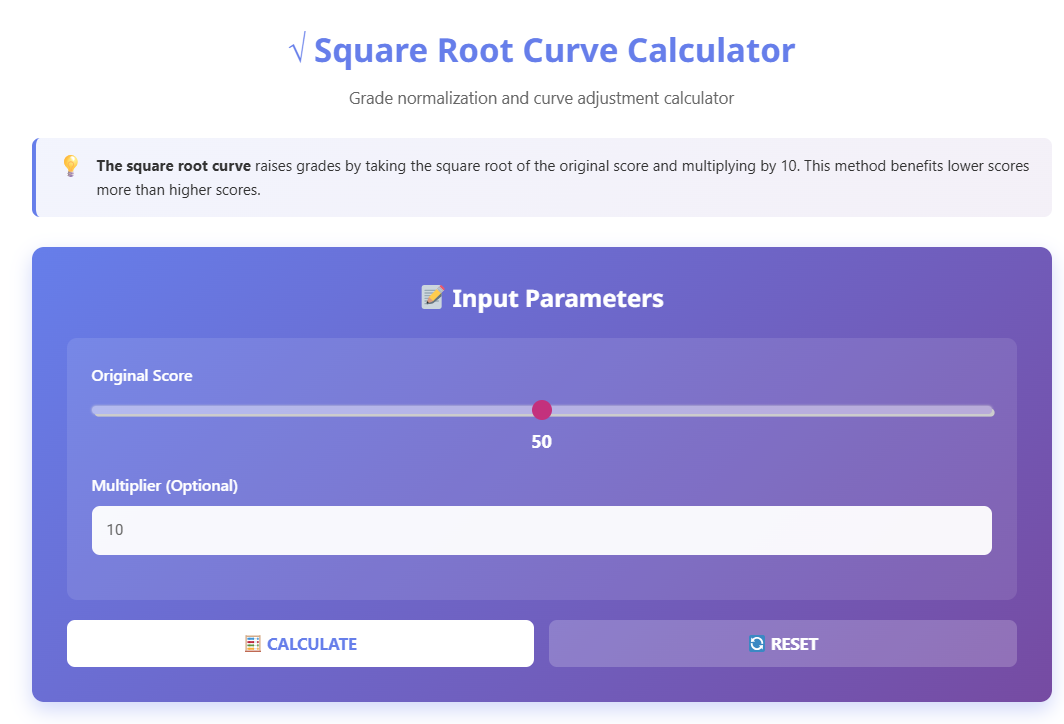Click the "Original Score" label
Image resolution: width=1064 pixels, height=724 pixels.
point(142,376)
